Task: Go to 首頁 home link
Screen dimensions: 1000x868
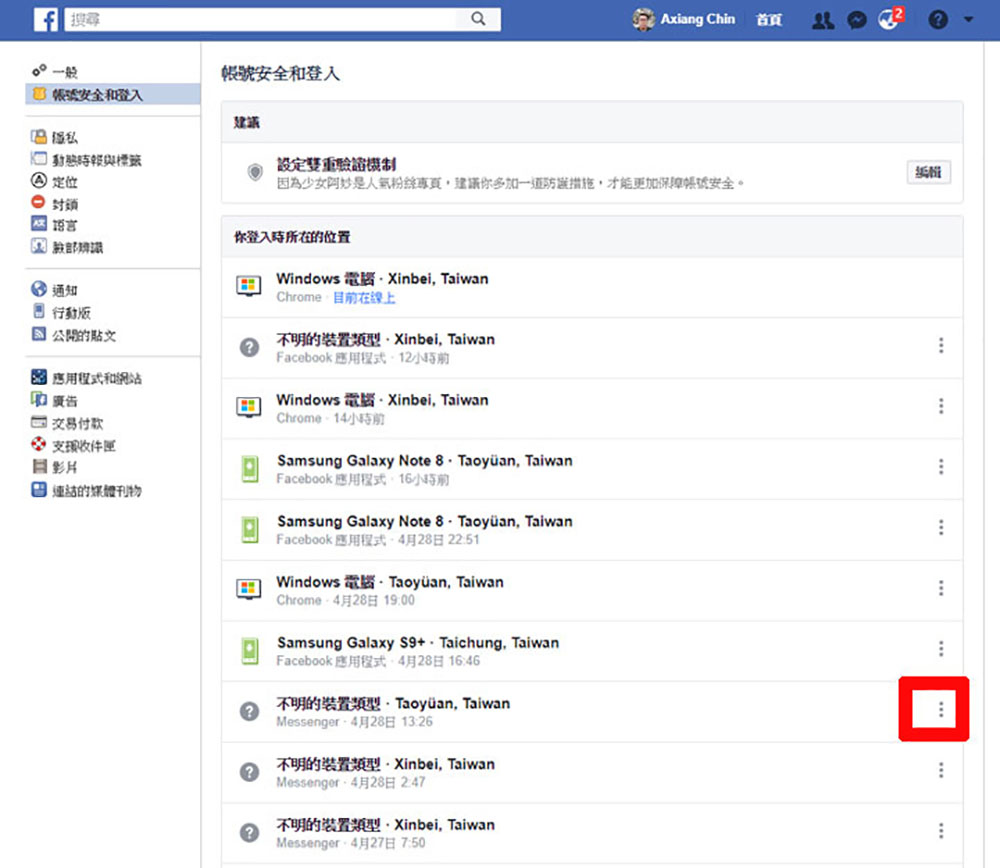Action: pyautogui.click(x=768, y=19)
